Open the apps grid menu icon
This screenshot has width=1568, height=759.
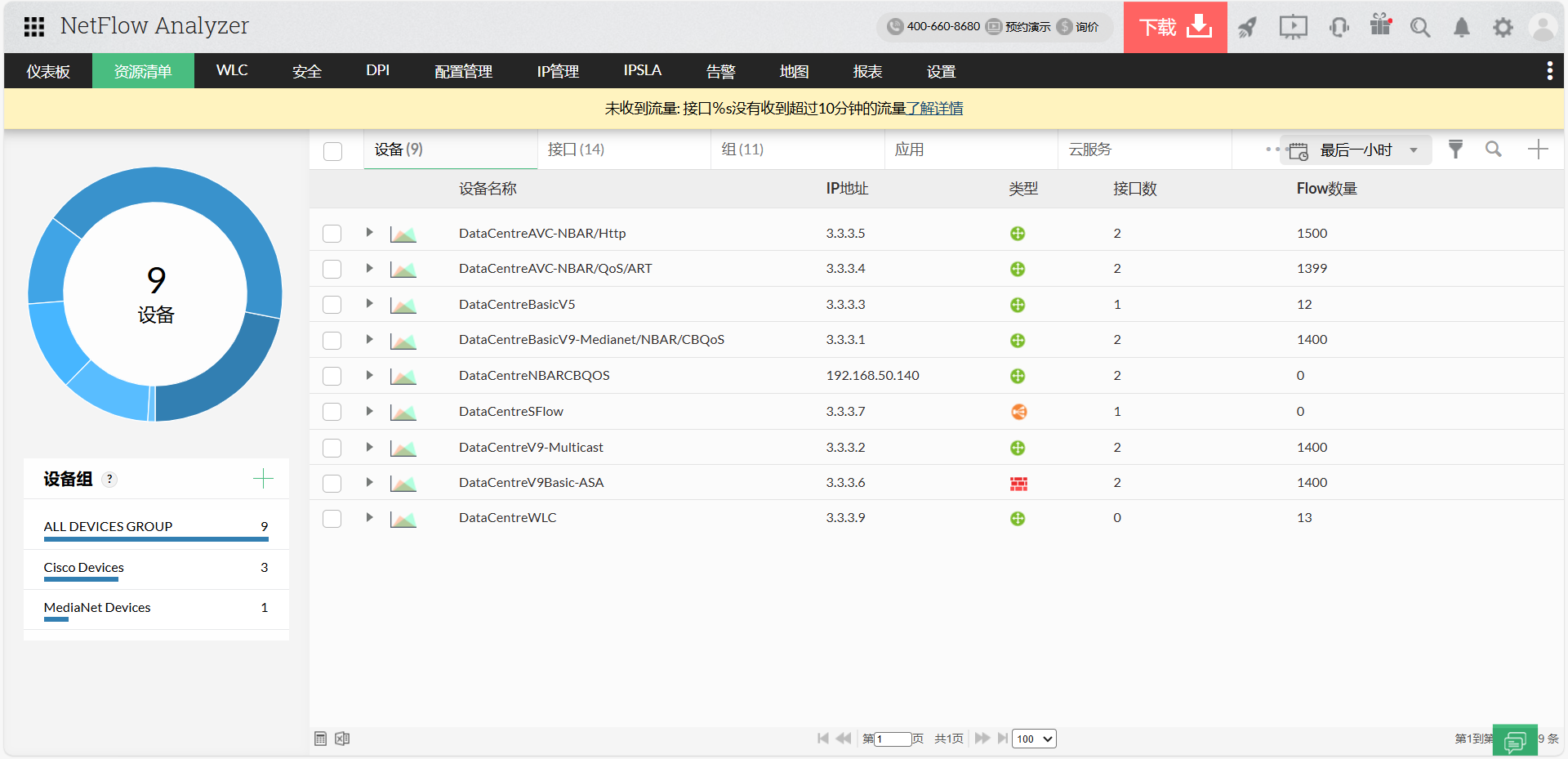(x=33, y=27)
